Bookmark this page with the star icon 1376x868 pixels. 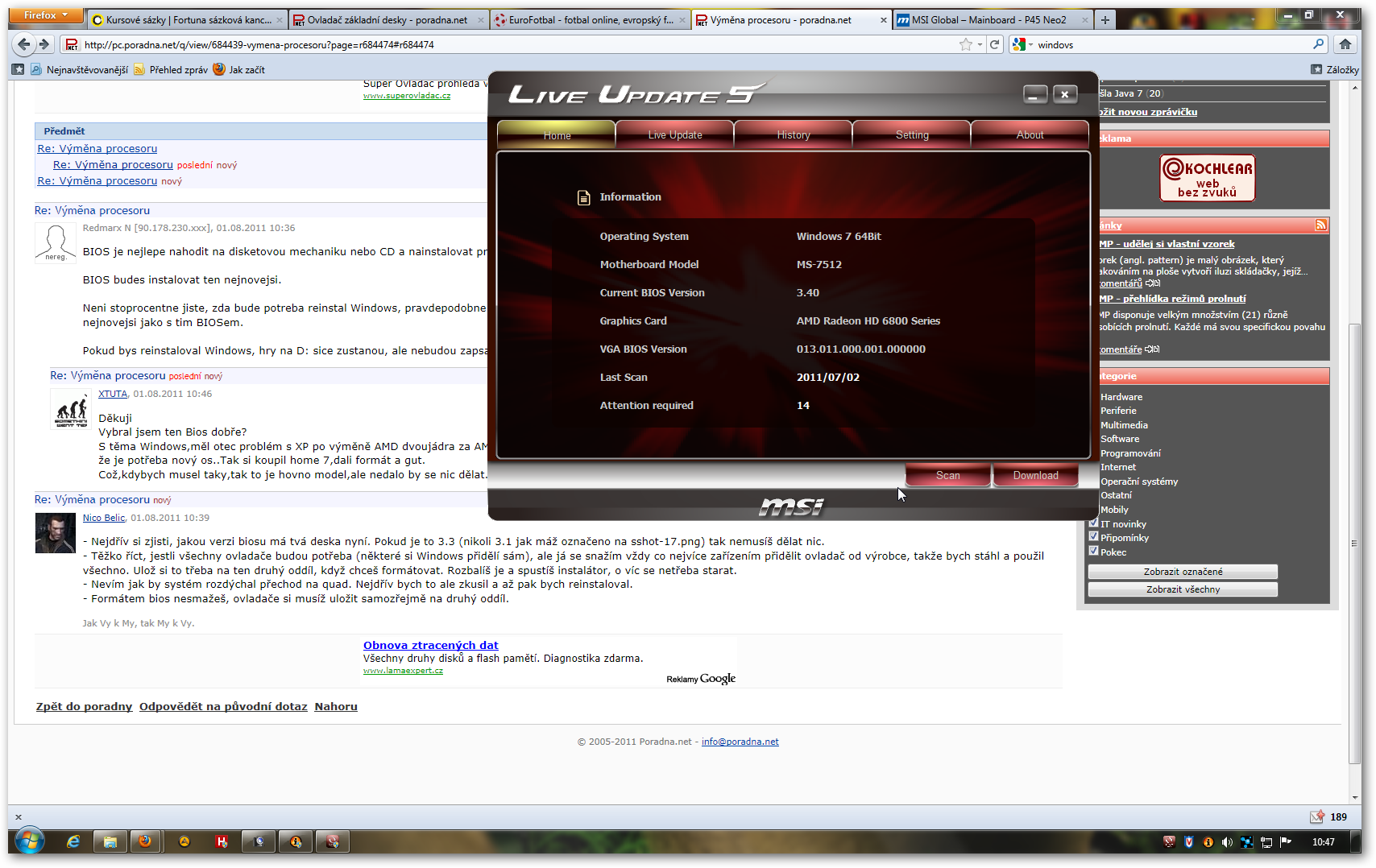point(966,44)
